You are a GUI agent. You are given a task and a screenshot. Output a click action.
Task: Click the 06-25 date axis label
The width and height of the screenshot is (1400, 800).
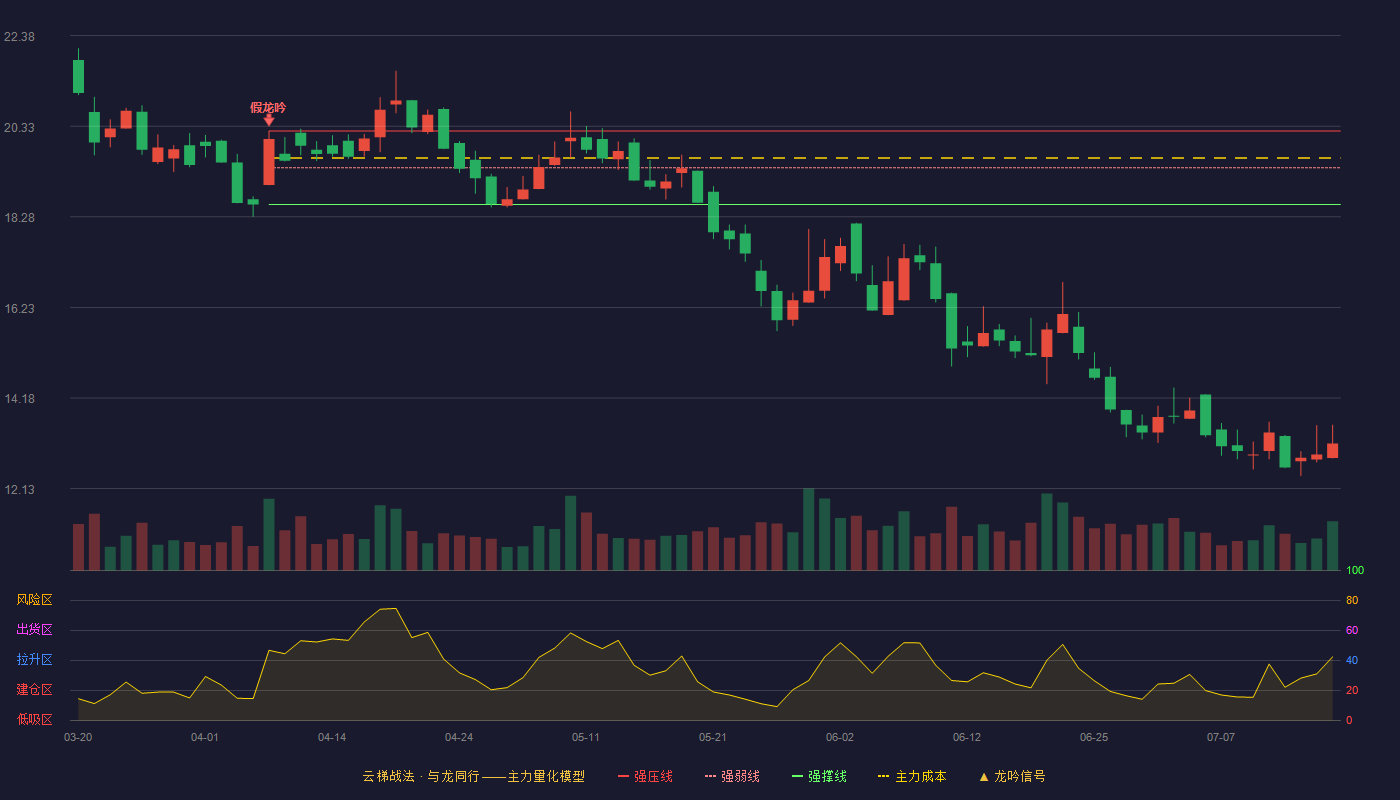point(1094,737)
